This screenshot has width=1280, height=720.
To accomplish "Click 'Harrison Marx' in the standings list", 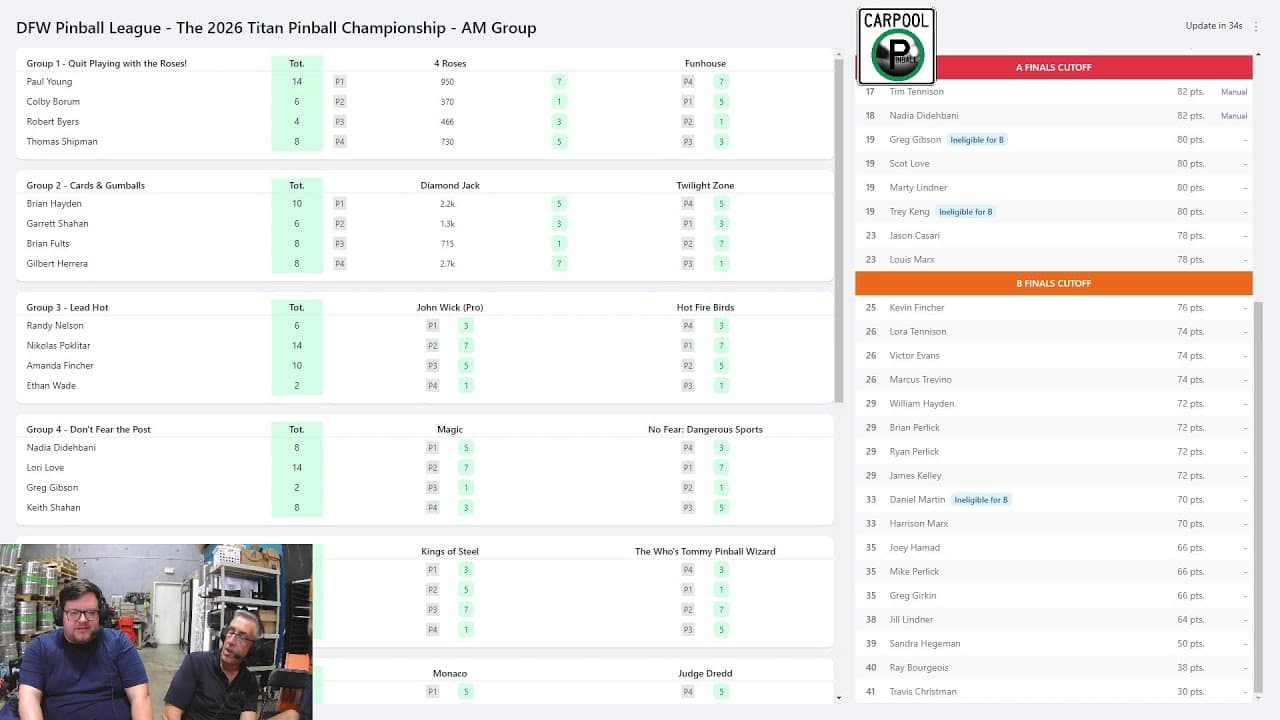I will tap(919, 524).
